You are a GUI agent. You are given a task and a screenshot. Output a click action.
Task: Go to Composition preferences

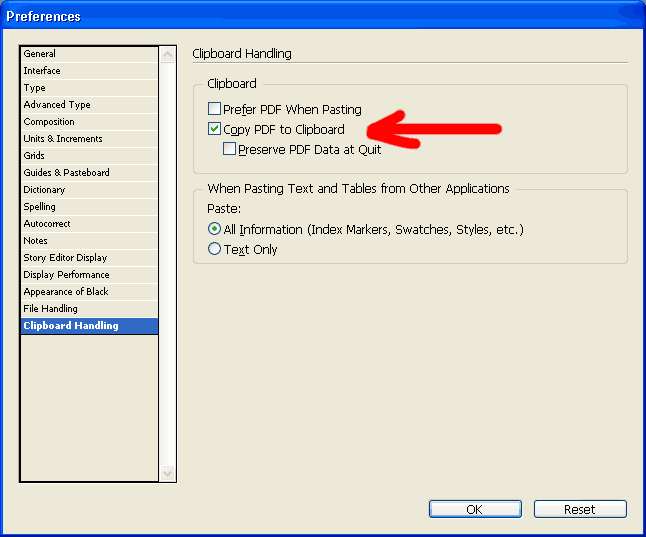89,122
